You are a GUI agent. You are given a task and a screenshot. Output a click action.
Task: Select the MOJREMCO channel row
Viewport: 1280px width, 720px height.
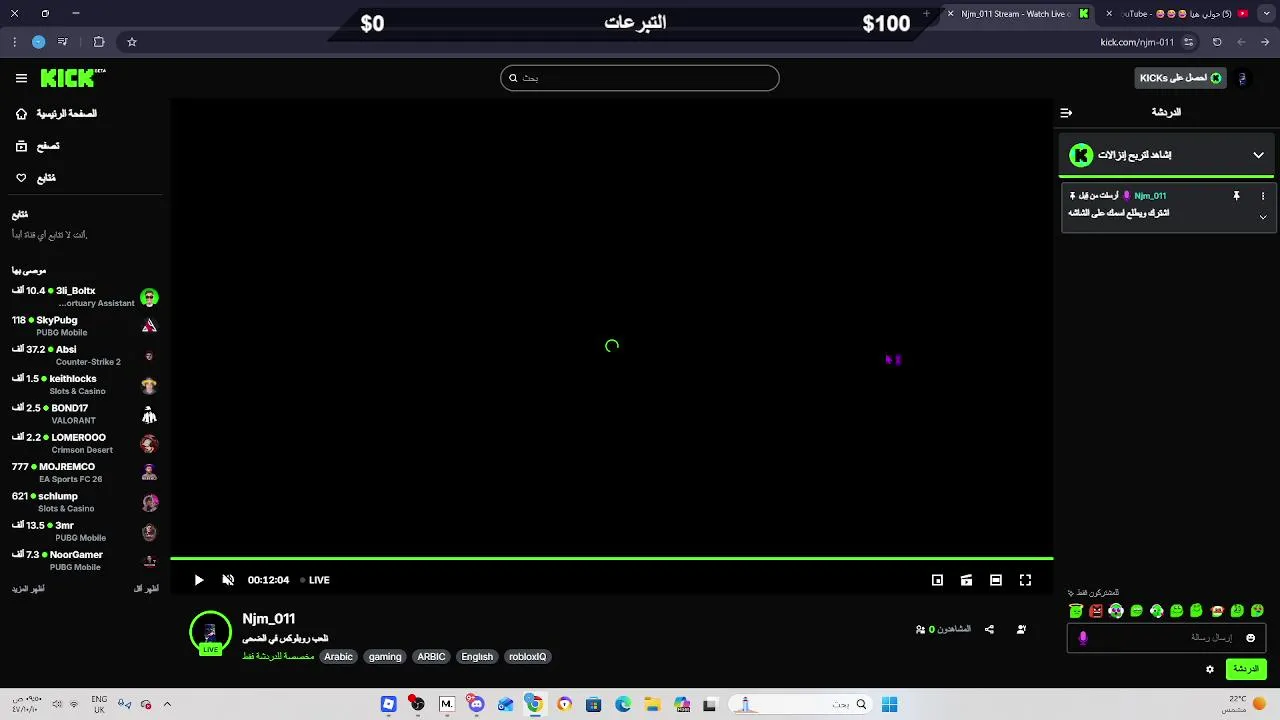85,473
